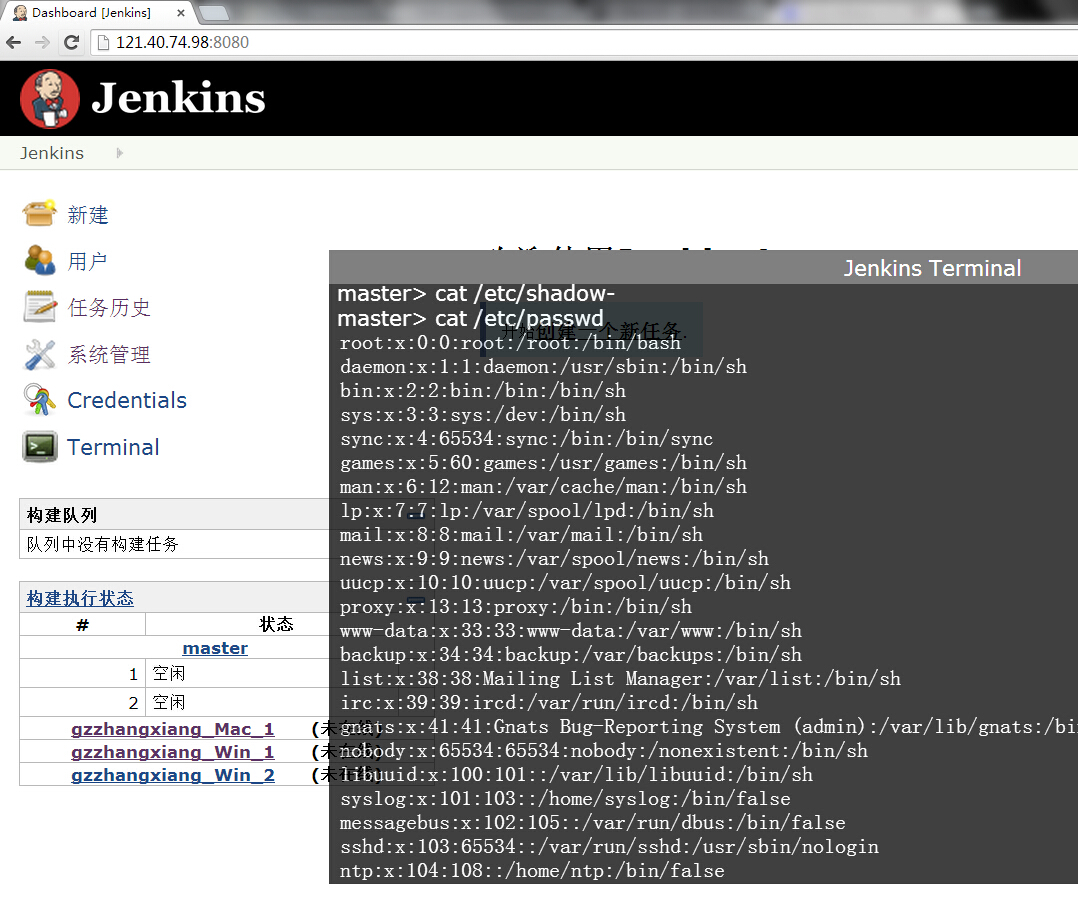Click the 系统管理 tools icon
1078x911 pixels.
click(x=39, y=354)
